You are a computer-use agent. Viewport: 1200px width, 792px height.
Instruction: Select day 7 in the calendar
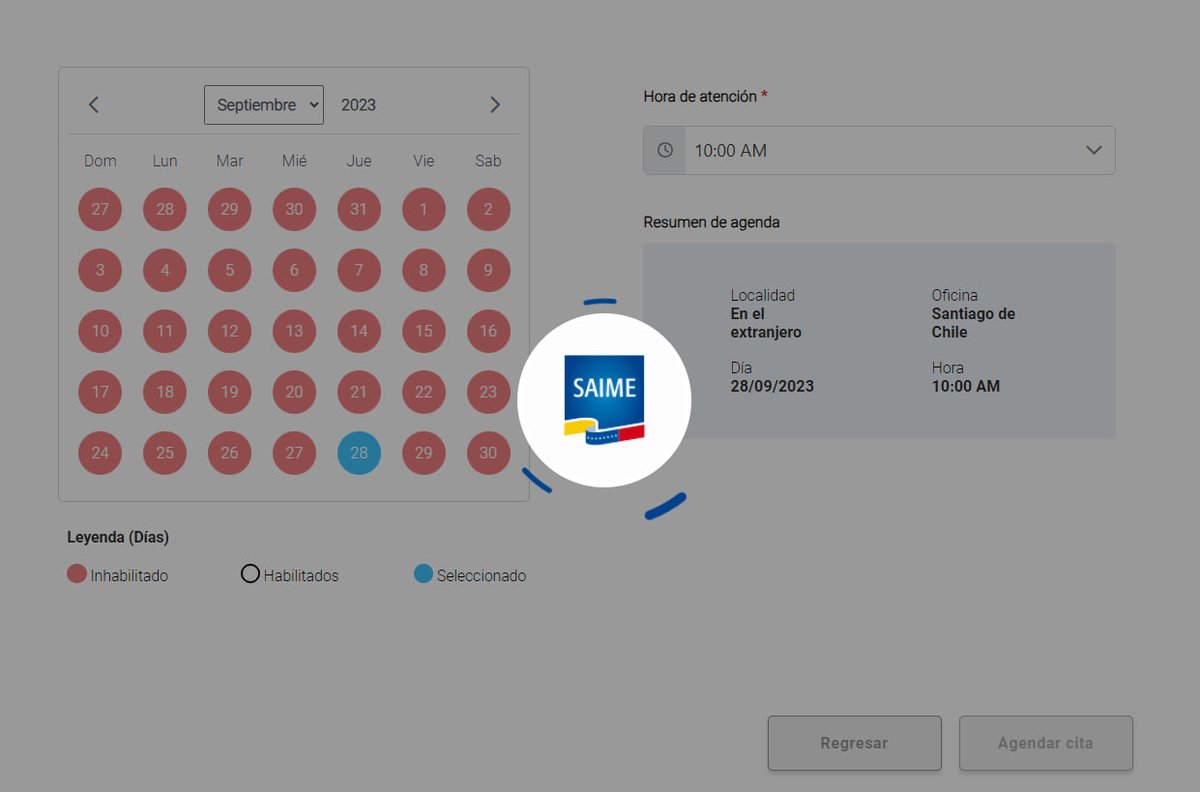(x=359, y=270)
